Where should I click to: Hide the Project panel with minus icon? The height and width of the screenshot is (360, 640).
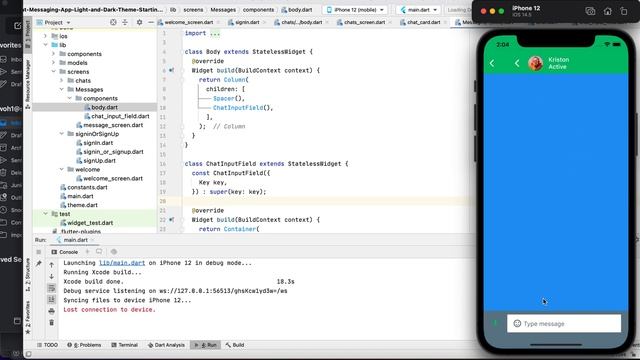[x=151, y=22]
